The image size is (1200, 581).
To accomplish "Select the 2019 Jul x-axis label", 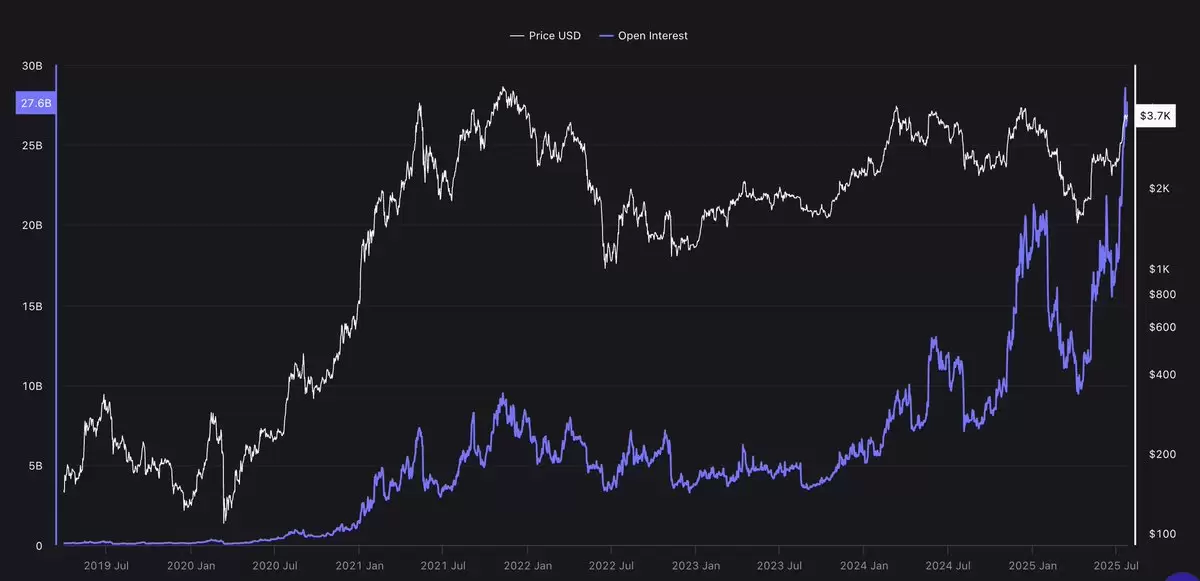I will (x=105, y=565).
